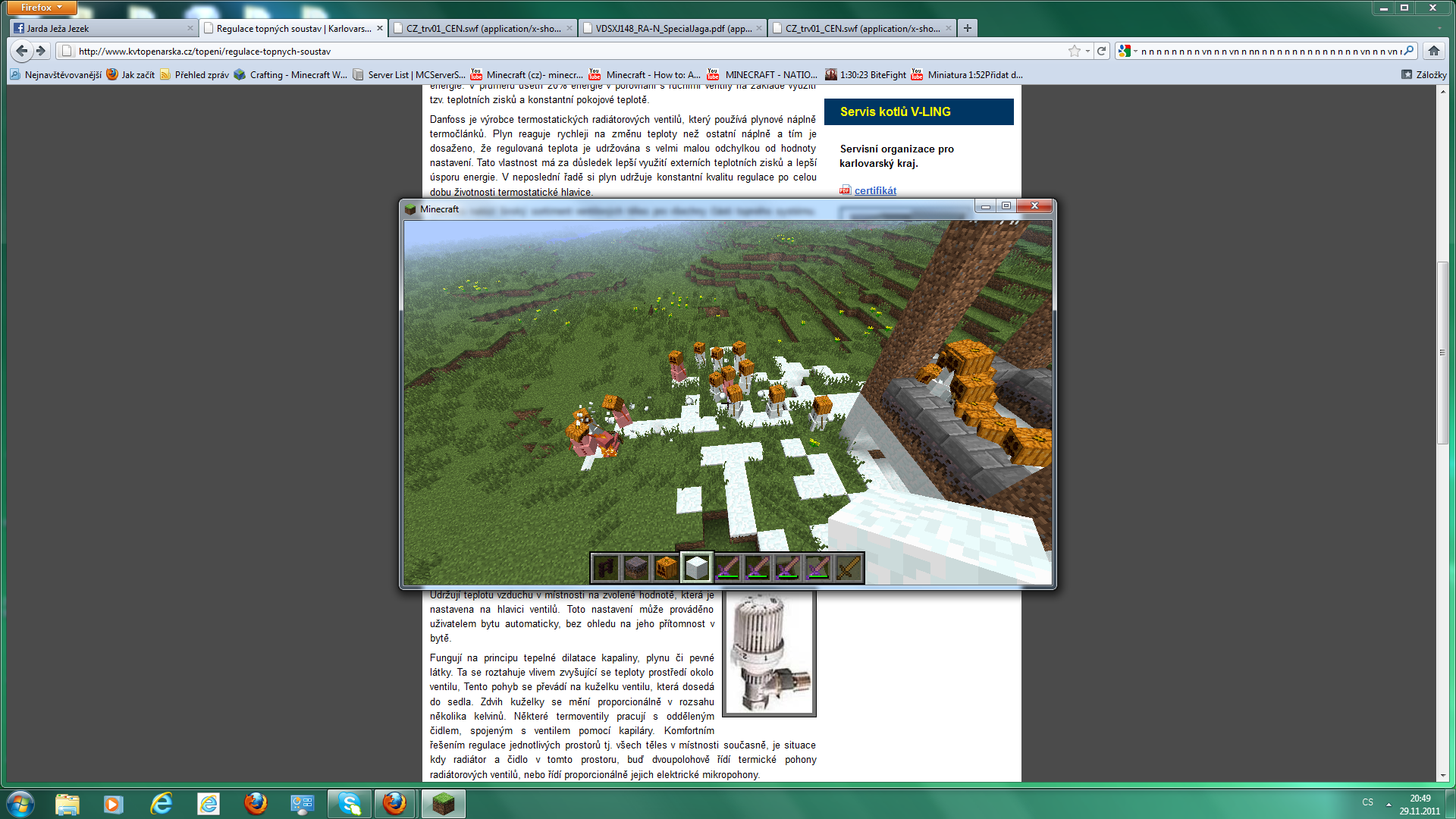Open the Nejnavštěvovanější bookmarks folder
The width and height of the screenshot is (1456, 819).
click(x=55, y=74)
